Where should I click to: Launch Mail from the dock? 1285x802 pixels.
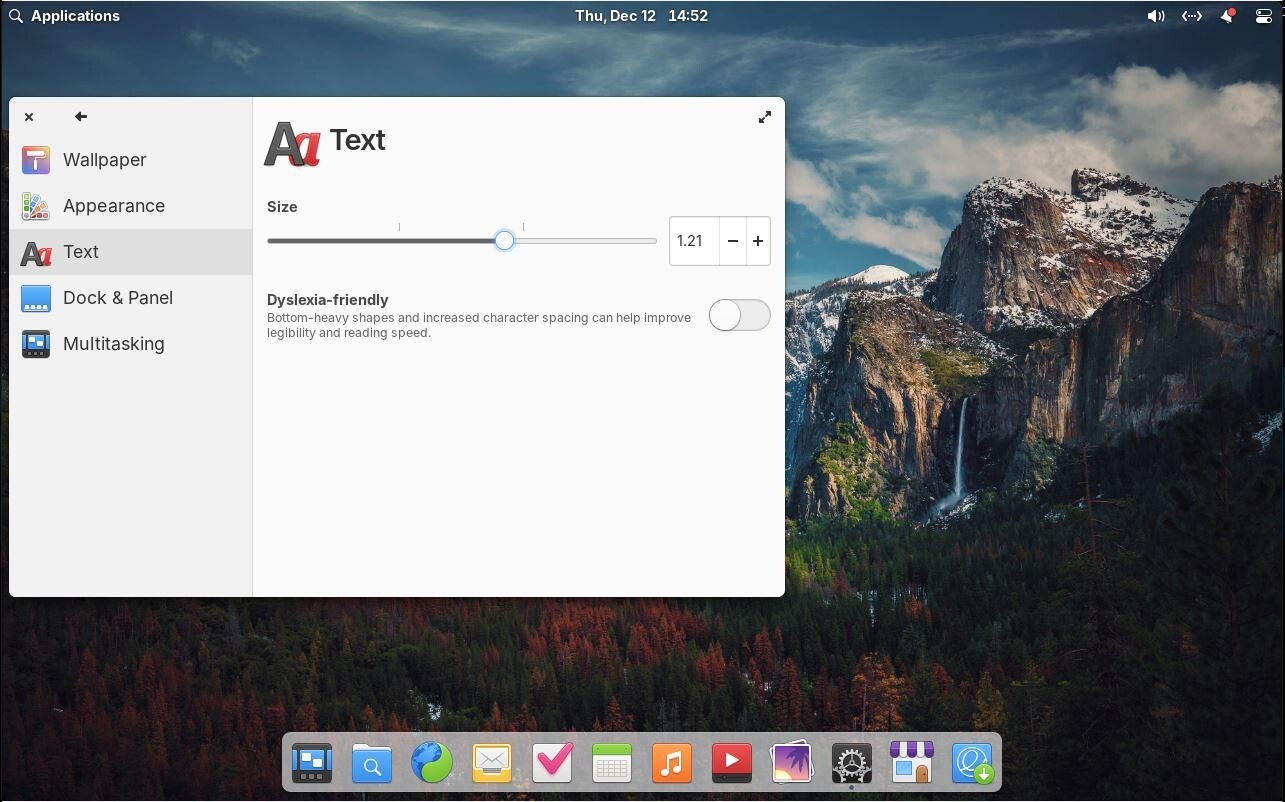(492, 763)
